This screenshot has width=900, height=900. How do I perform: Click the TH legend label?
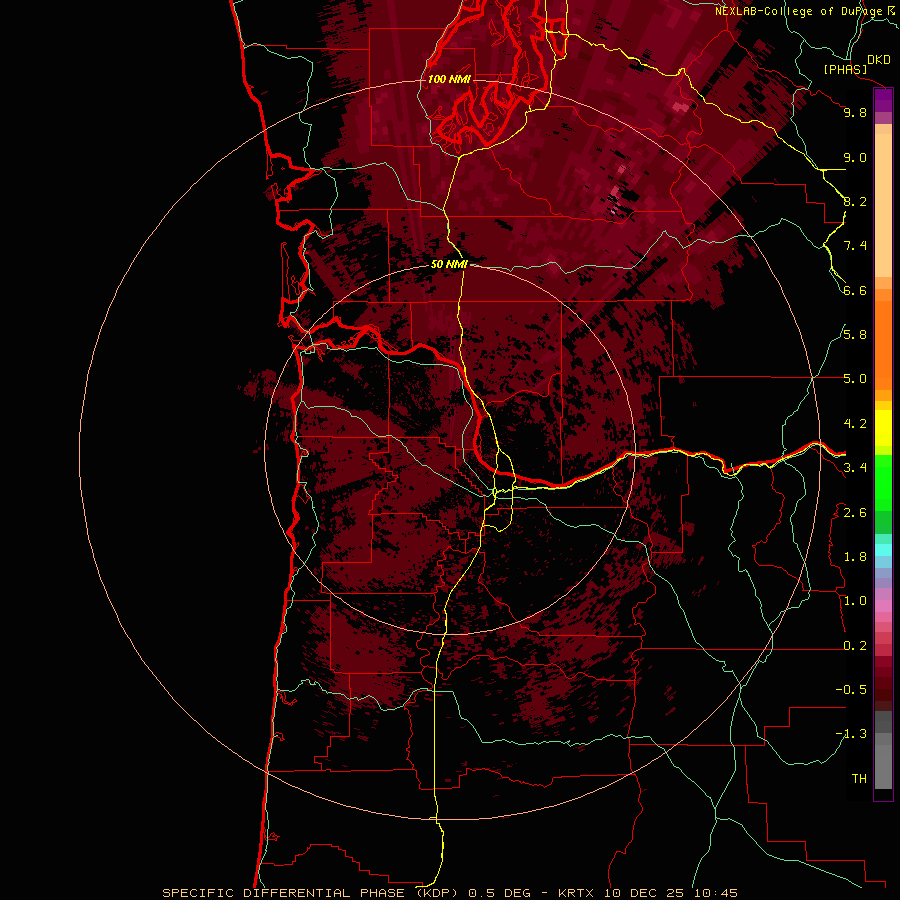pyautogui.click(x=859, y=779)
